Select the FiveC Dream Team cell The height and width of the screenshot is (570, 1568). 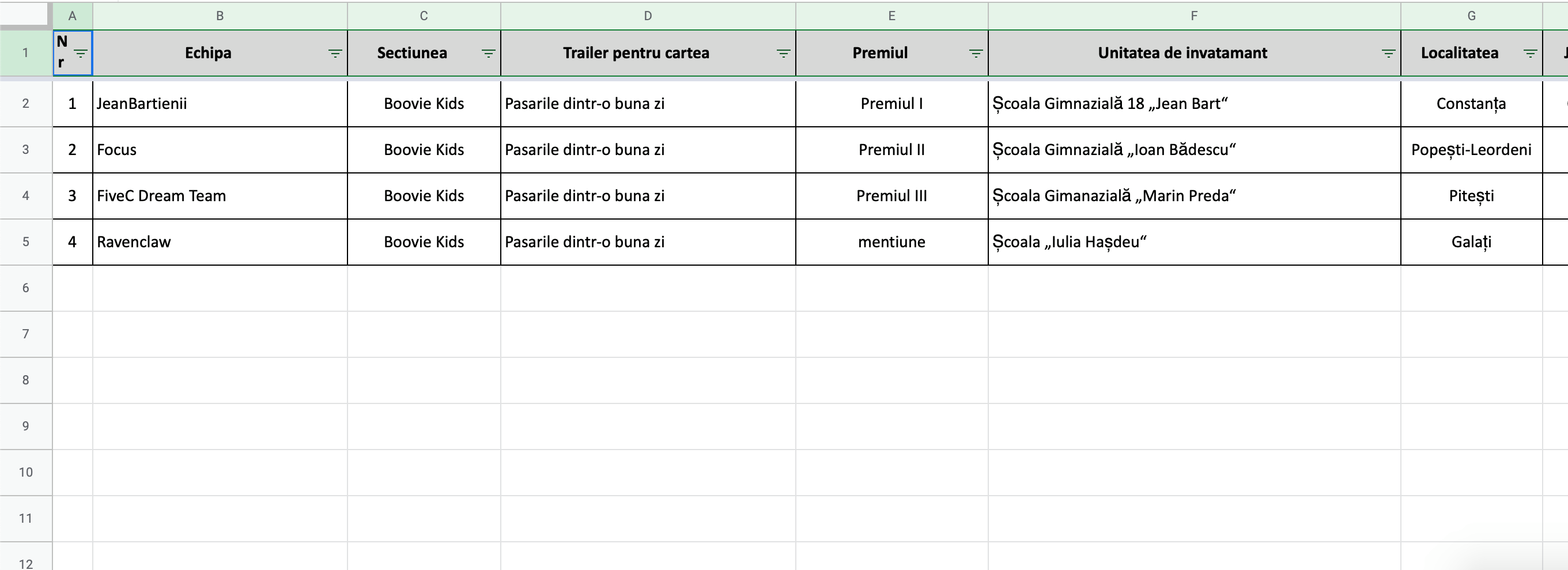click(x=220, y=195)
